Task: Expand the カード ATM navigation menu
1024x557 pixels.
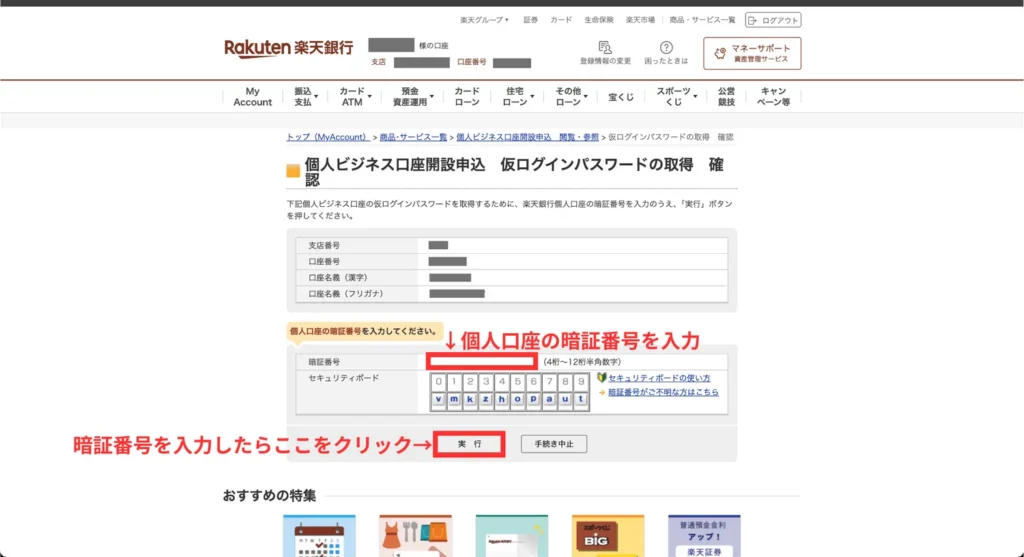Action: pos(354,97)
